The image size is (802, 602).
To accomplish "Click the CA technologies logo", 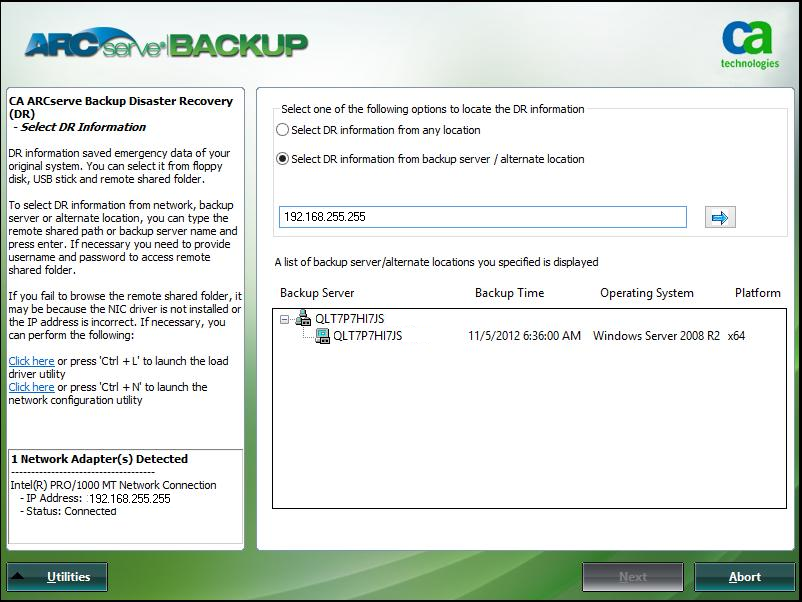I will [750, 45].
